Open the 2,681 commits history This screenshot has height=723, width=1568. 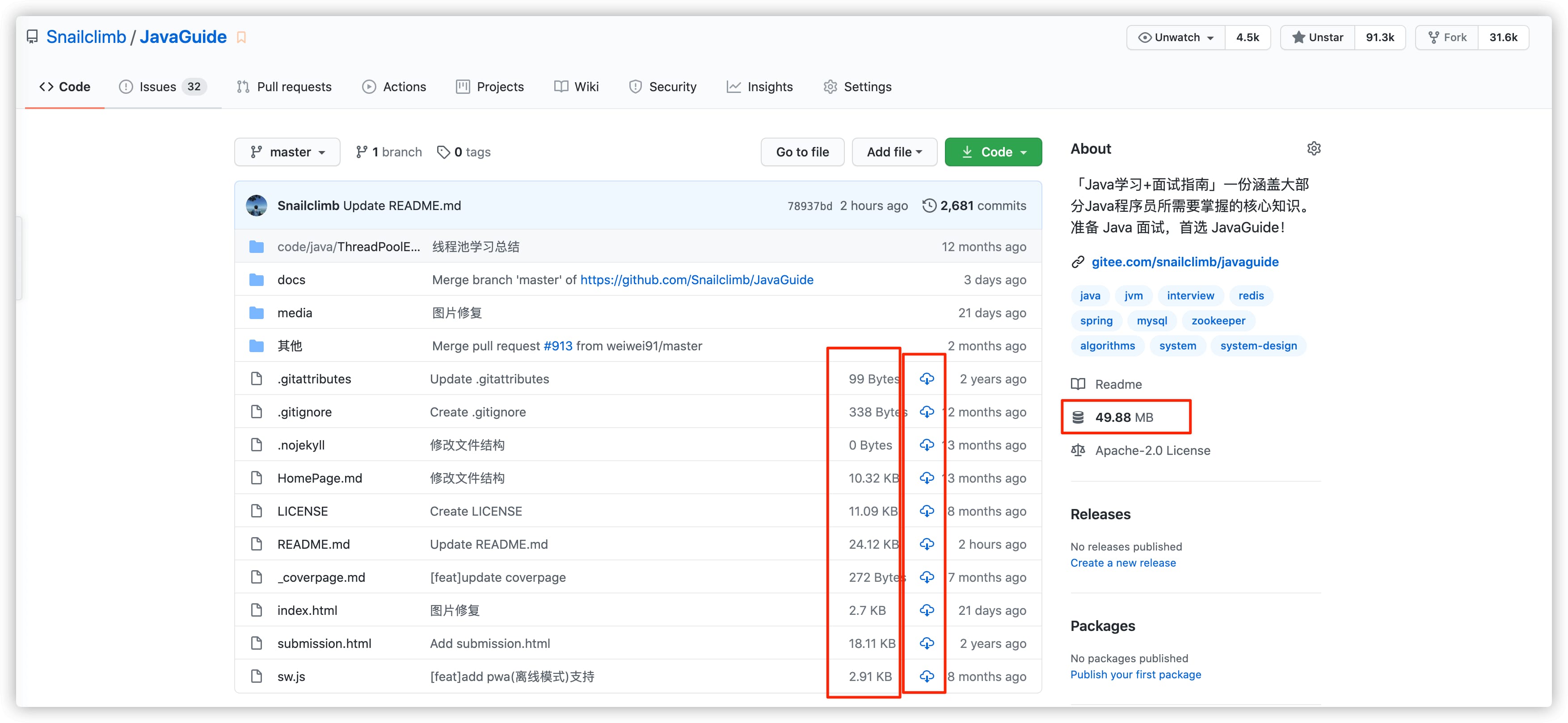coord(974,206)
